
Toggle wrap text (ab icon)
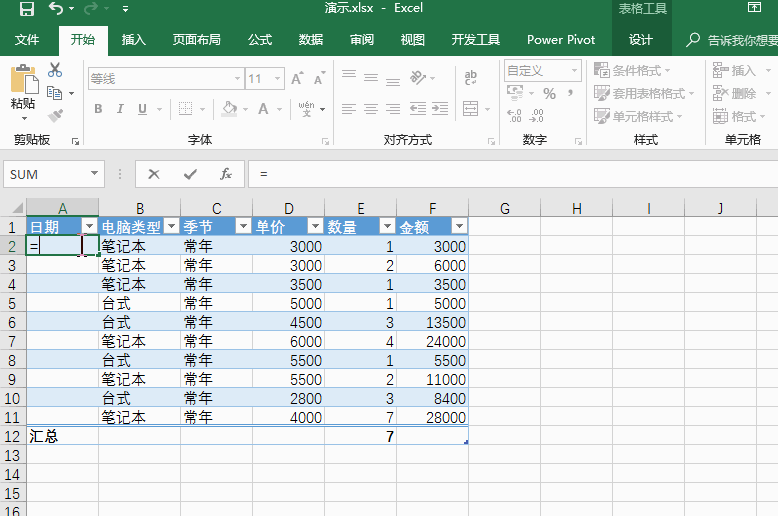470,77
